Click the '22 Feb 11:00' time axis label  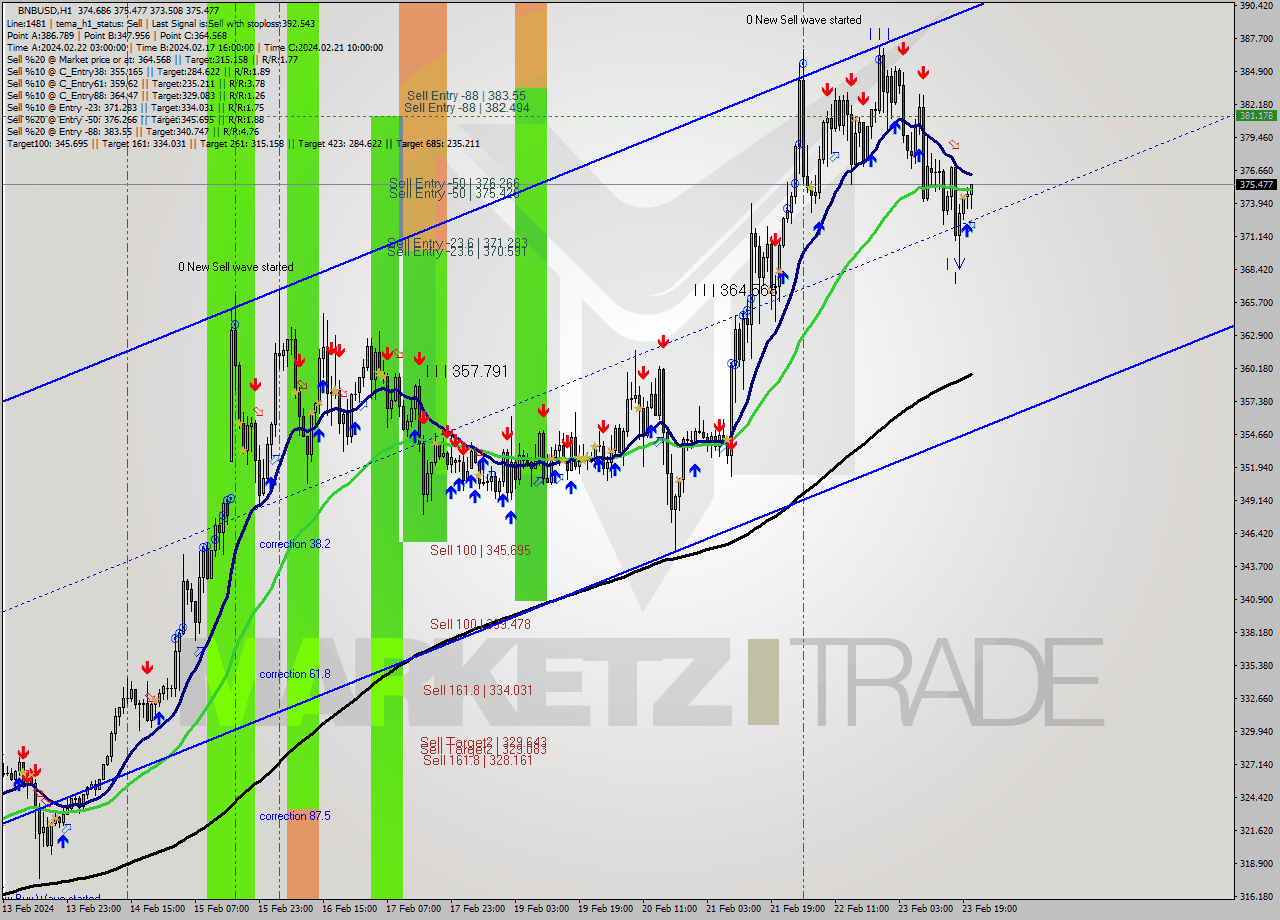[x=862, y=909]
